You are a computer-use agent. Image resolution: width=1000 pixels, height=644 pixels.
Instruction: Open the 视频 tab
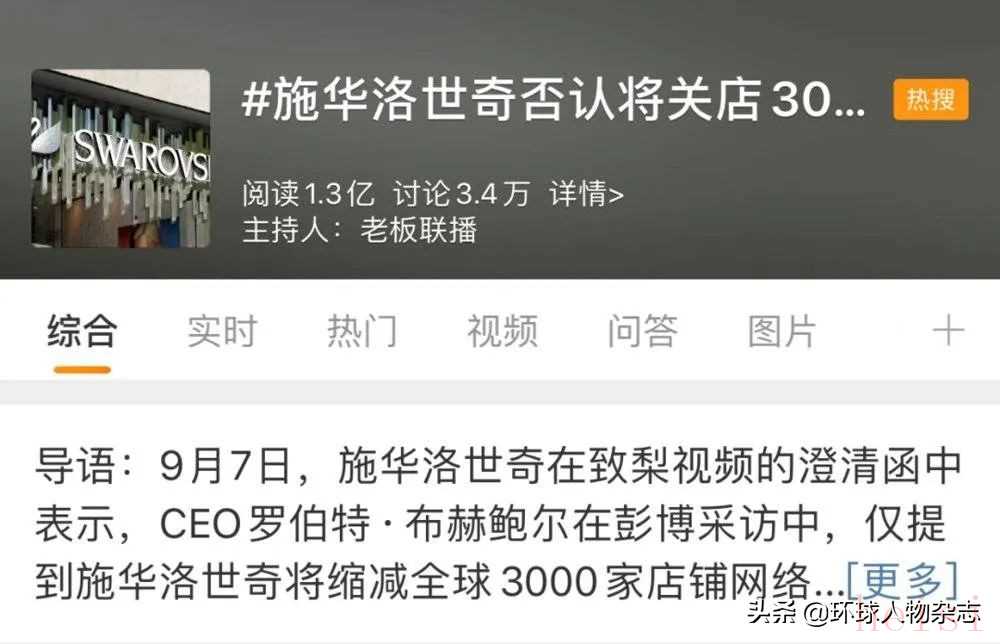click(x=503, y=331)
